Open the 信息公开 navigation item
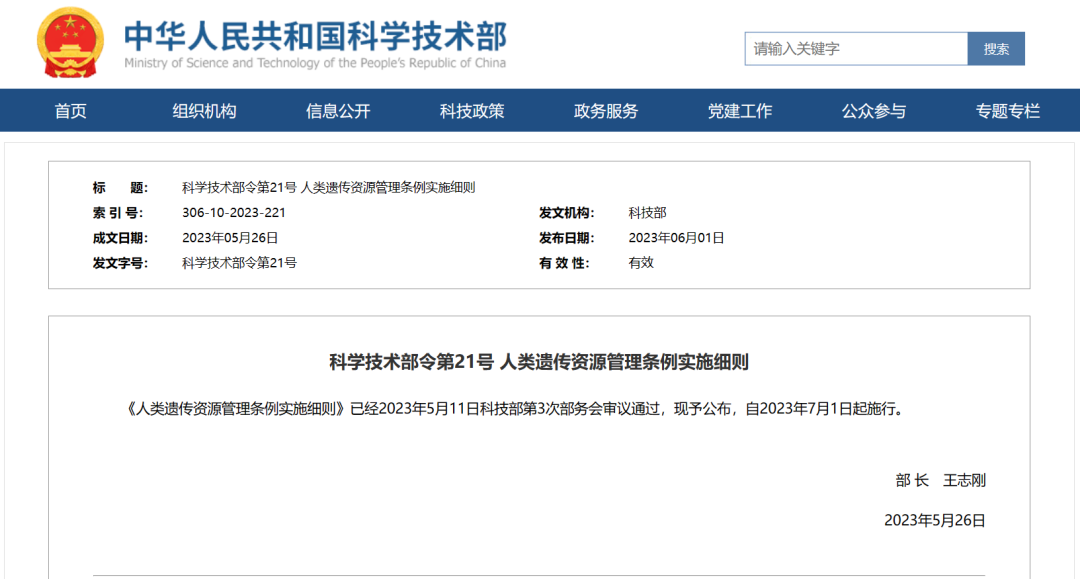 (338, 111)
